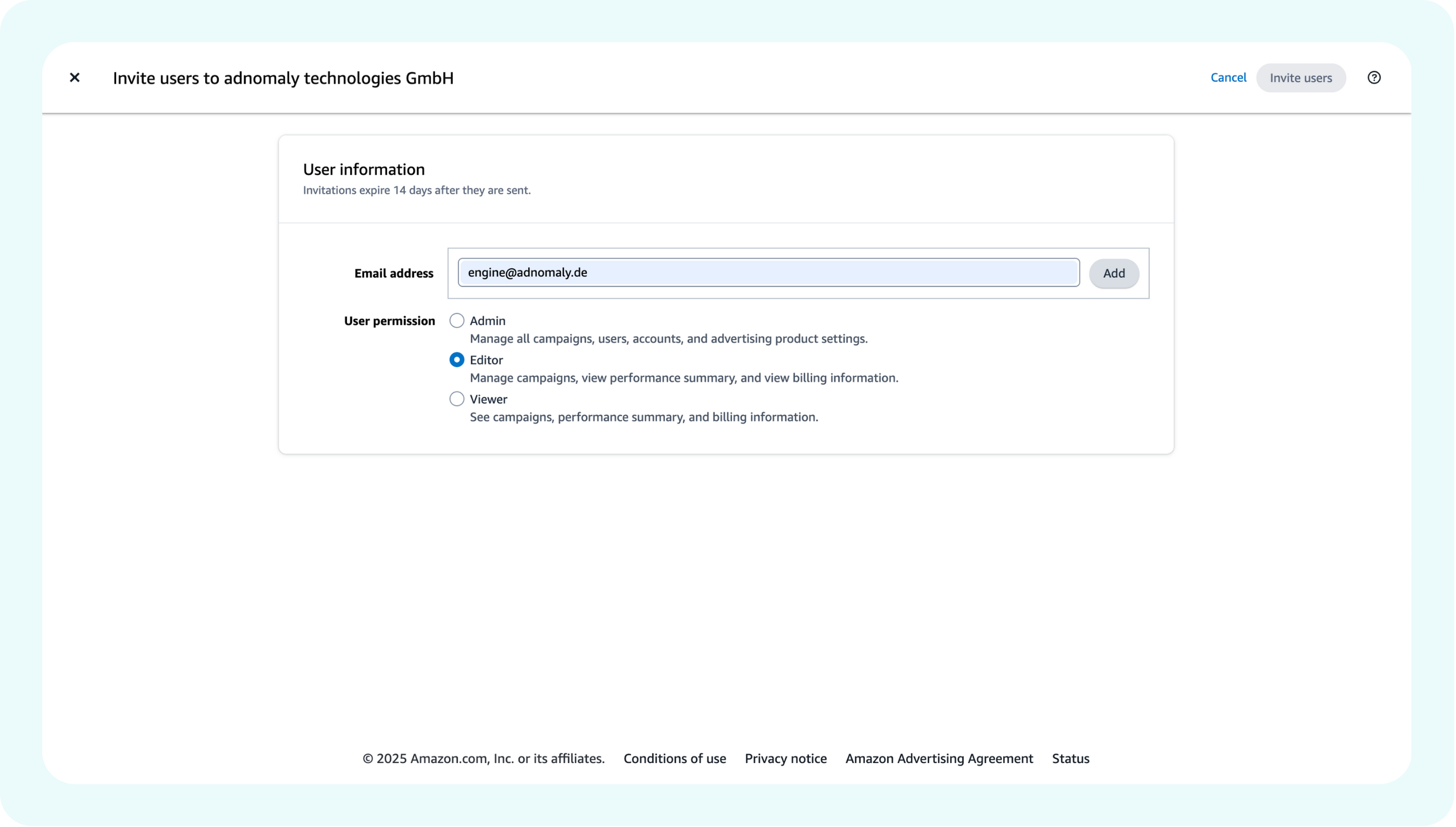Select the Admin permission radio button

(456, 321)
